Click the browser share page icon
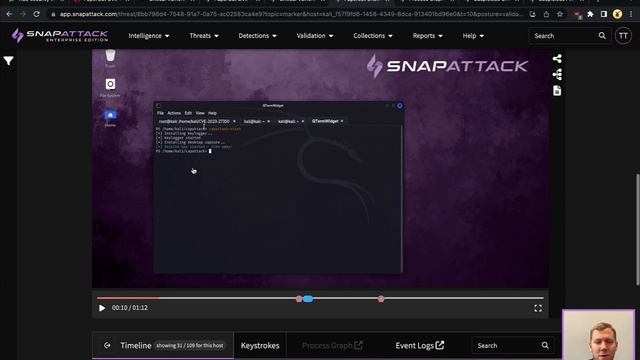Screen dimensions: 640x360 [x=546, y=14]
